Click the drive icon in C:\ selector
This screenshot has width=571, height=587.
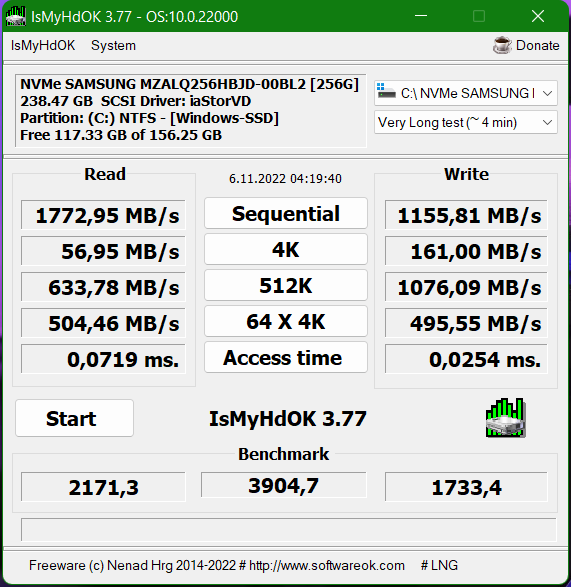[x=386, y=91]
